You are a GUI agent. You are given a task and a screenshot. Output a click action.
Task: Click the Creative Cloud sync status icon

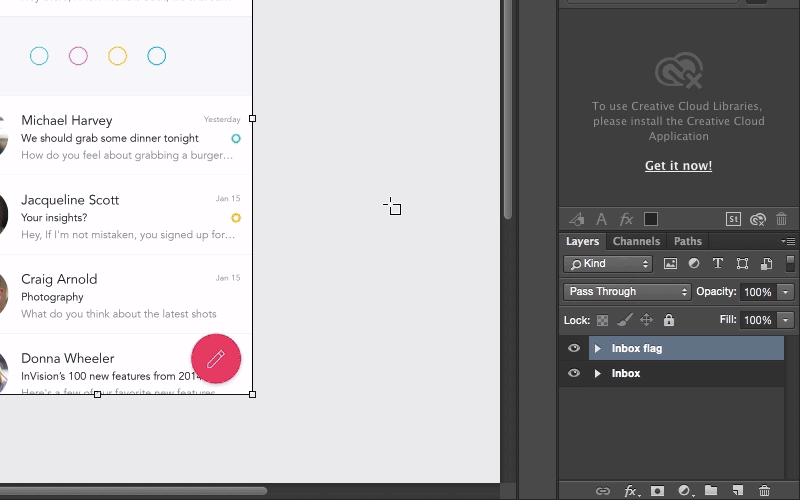758,219
